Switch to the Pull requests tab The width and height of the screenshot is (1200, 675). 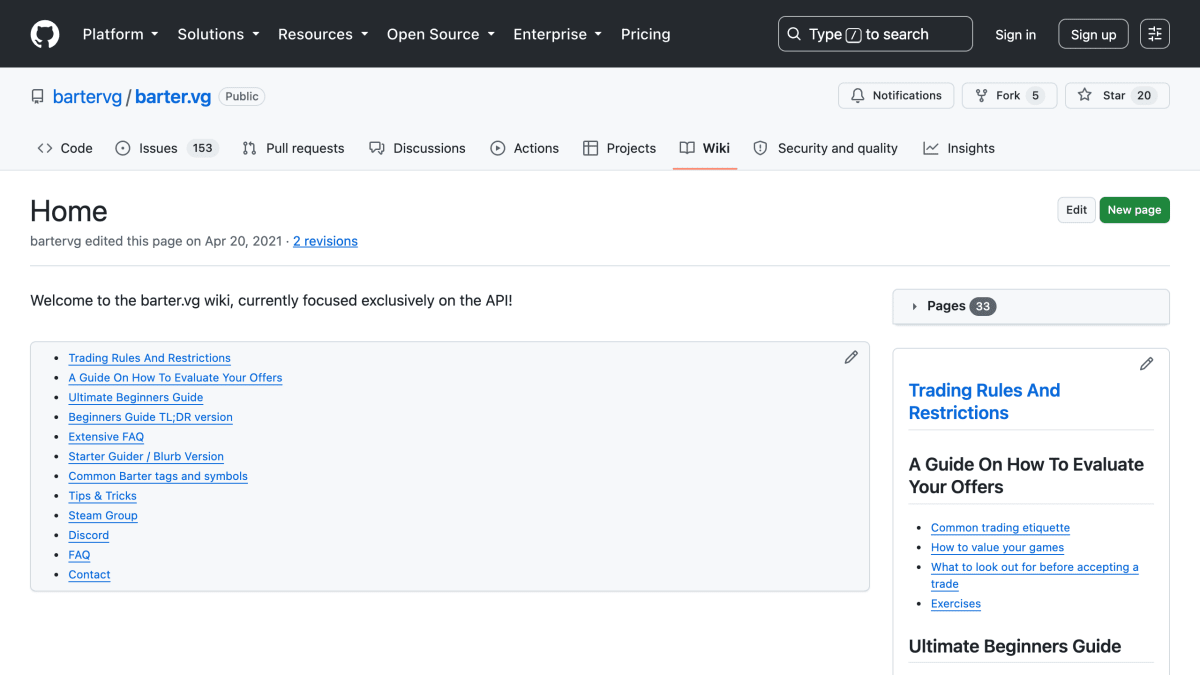coord(293,148)
